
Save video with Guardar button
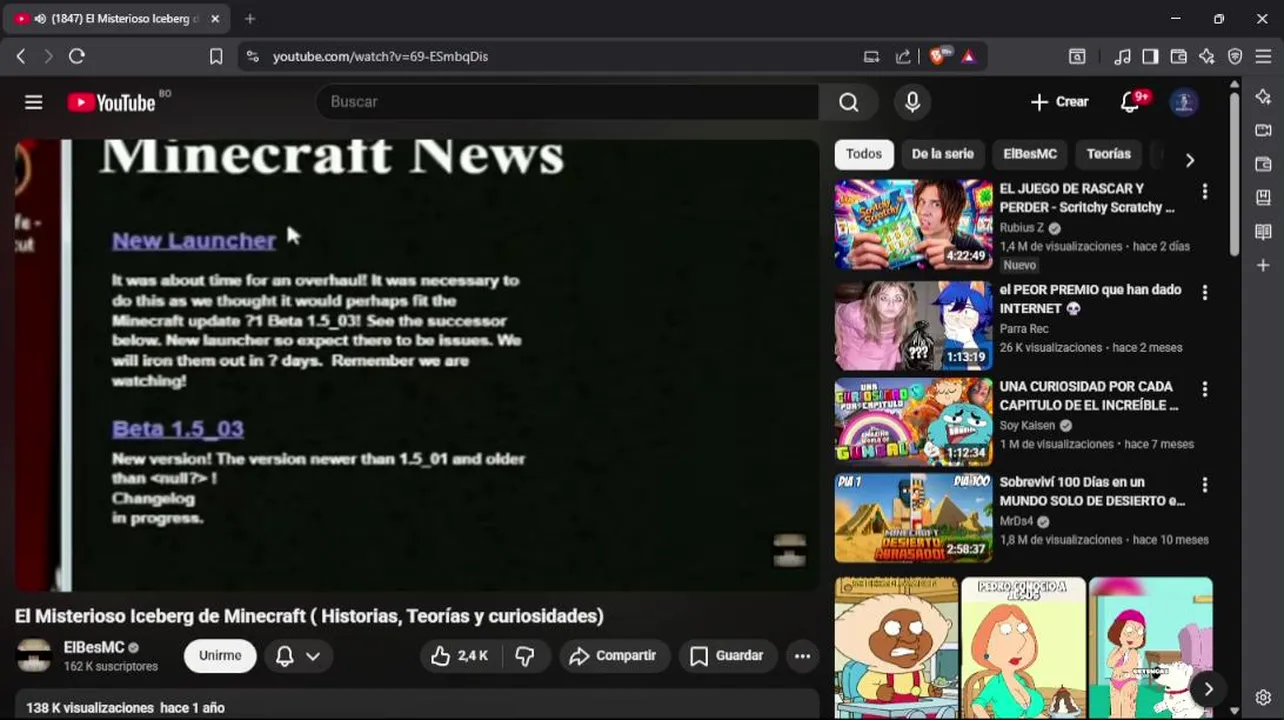coord(727,656)
